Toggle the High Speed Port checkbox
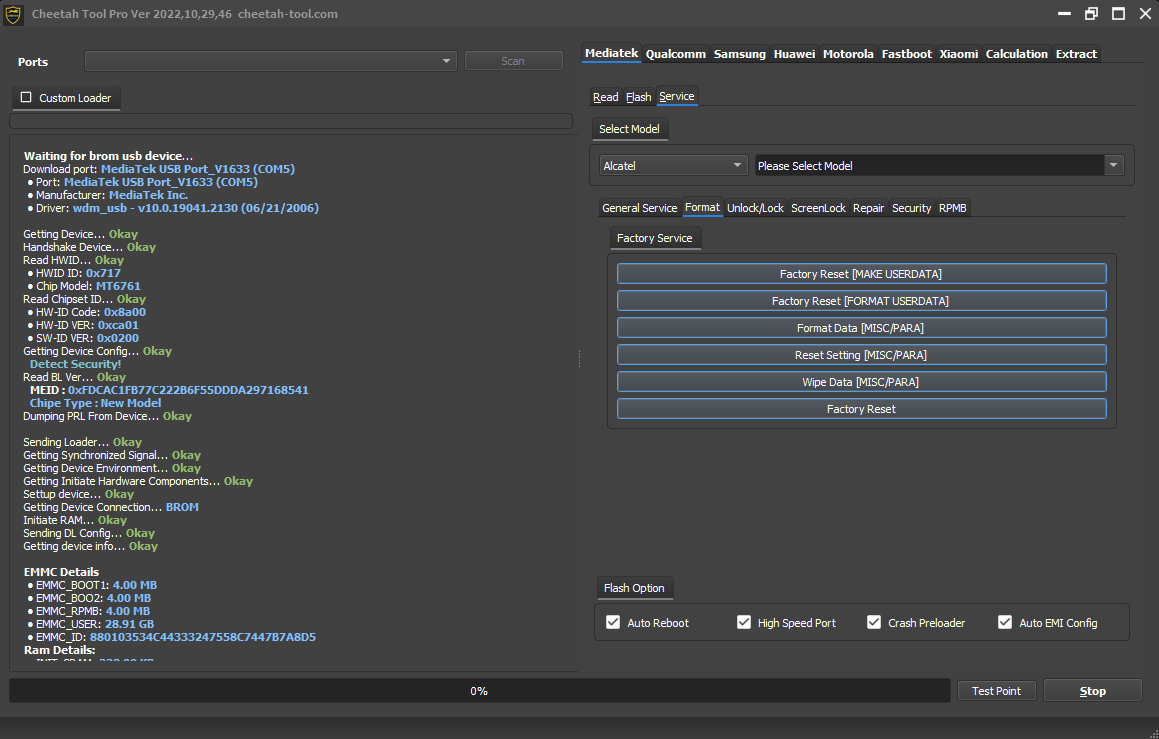The width and height of the screenshot is (1159, 739). [x=744, y=622]
